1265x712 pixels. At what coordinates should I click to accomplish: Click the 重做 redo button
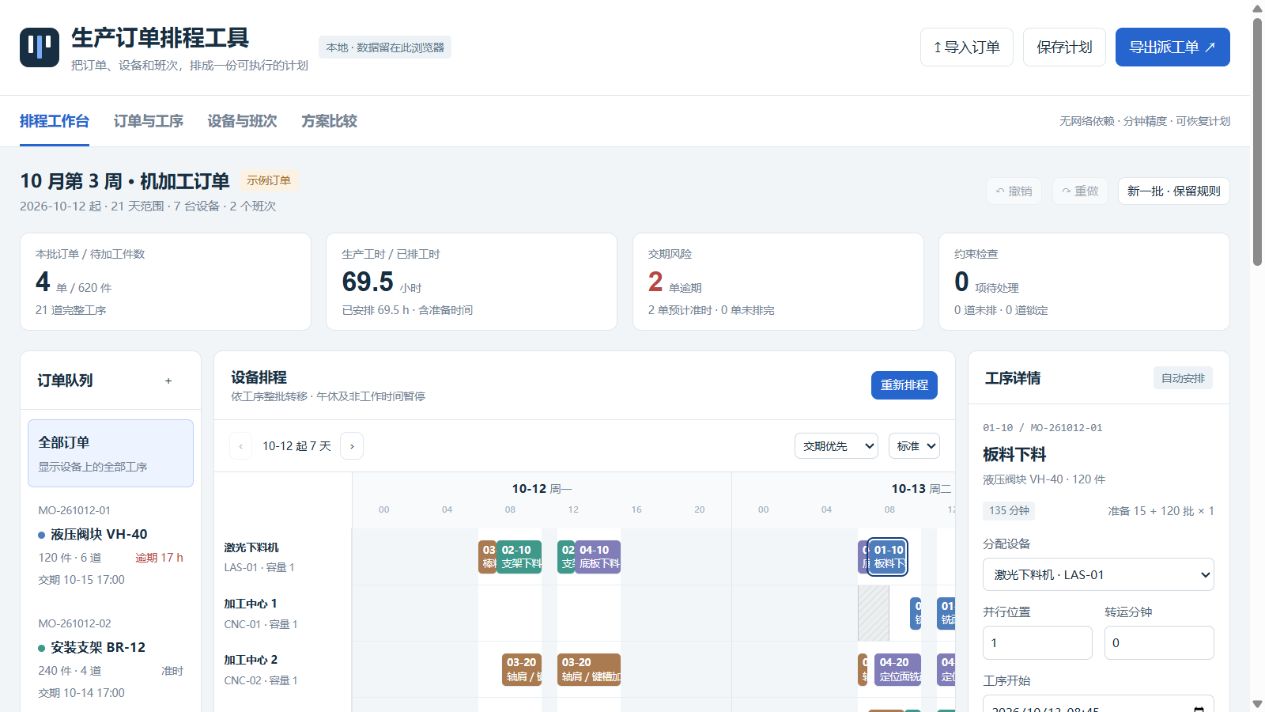coord(1080,191)
